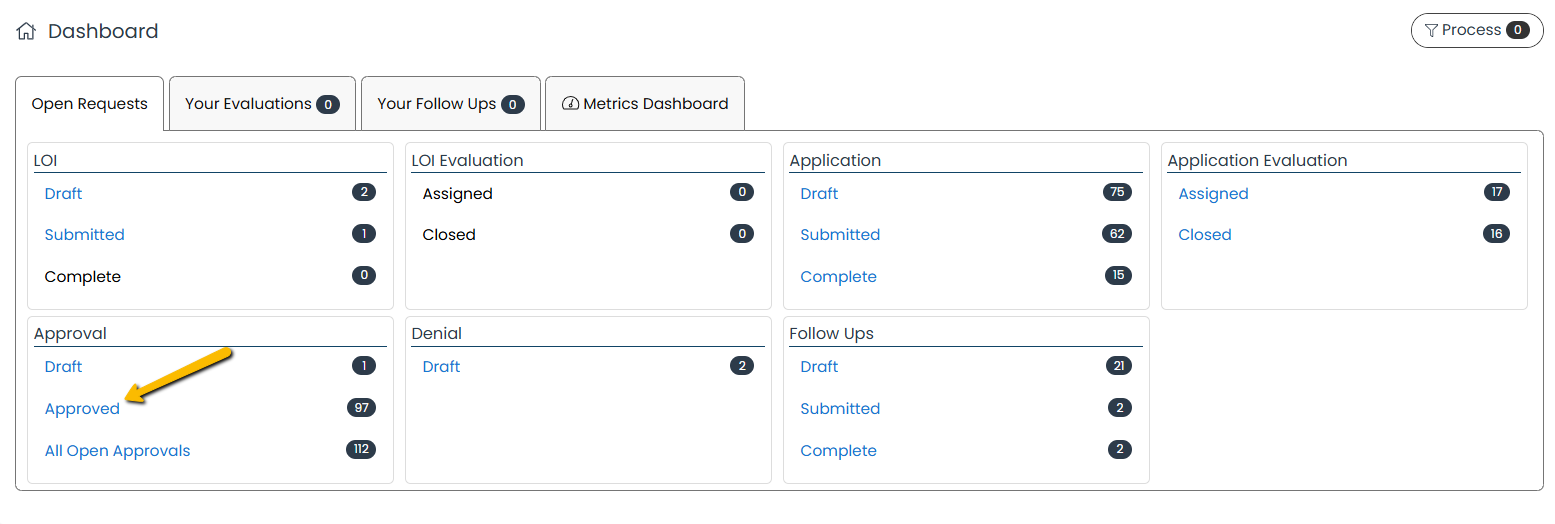Click the Approval Draft badge 1
Screen dimensions: 1555x524
pos(364,366)
